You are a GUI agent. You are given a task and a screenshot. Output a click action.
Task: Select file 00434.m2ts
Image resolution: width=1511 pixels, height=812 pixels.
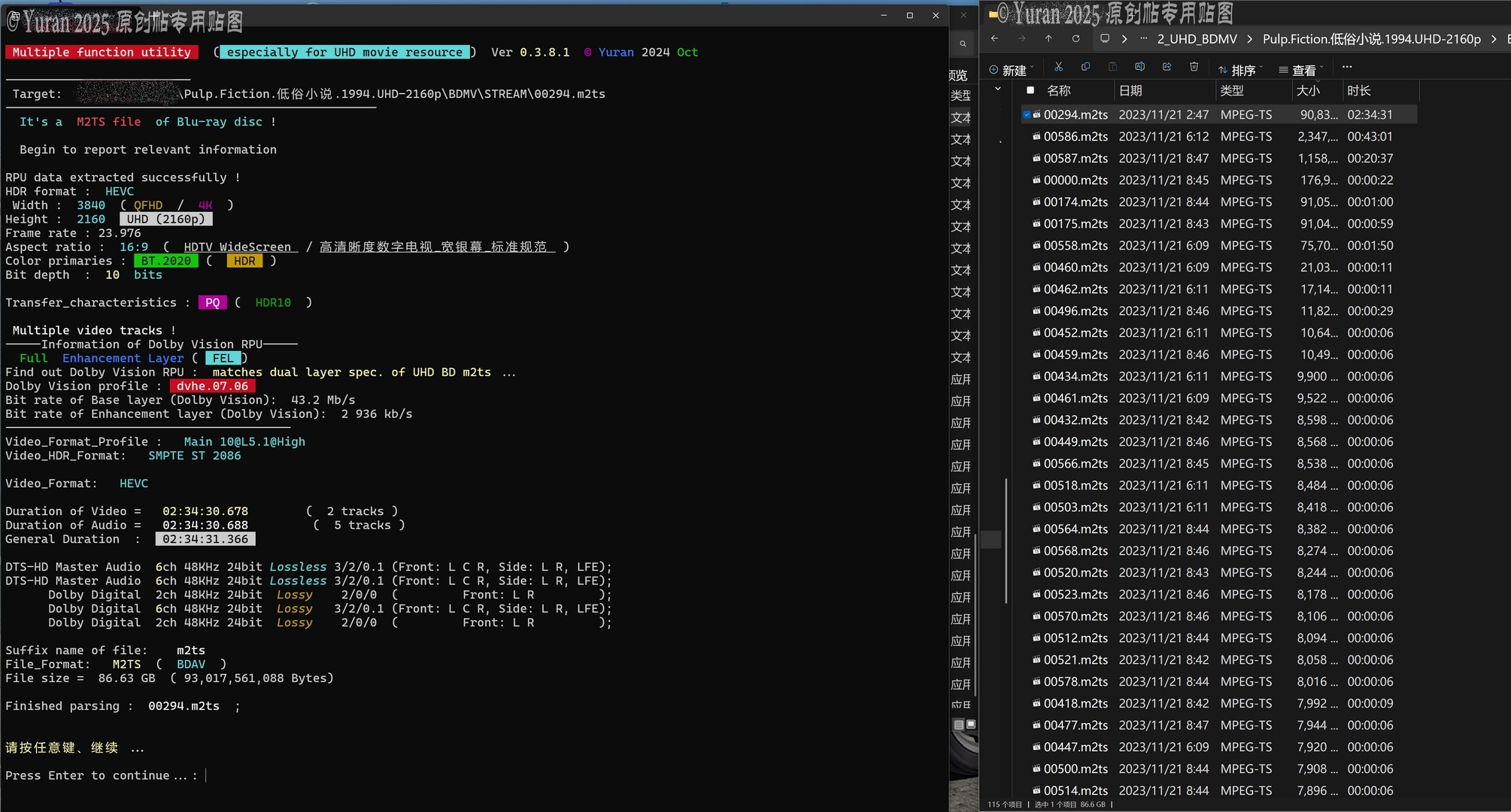pyautogui.click(x=1076, y=377)
